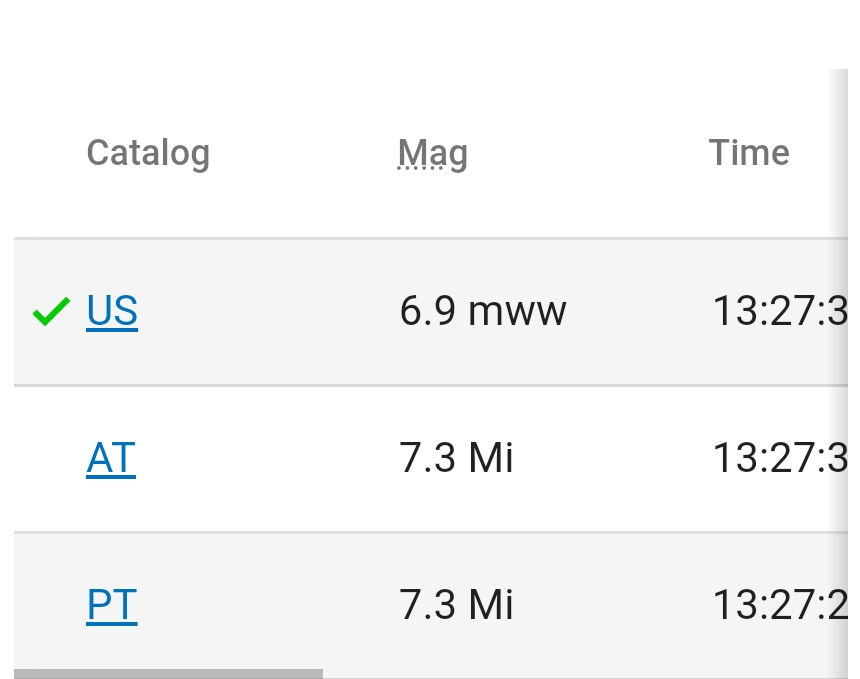860x679 pixels.
Task: Open the AT catalog link
Action: (111, 458)
